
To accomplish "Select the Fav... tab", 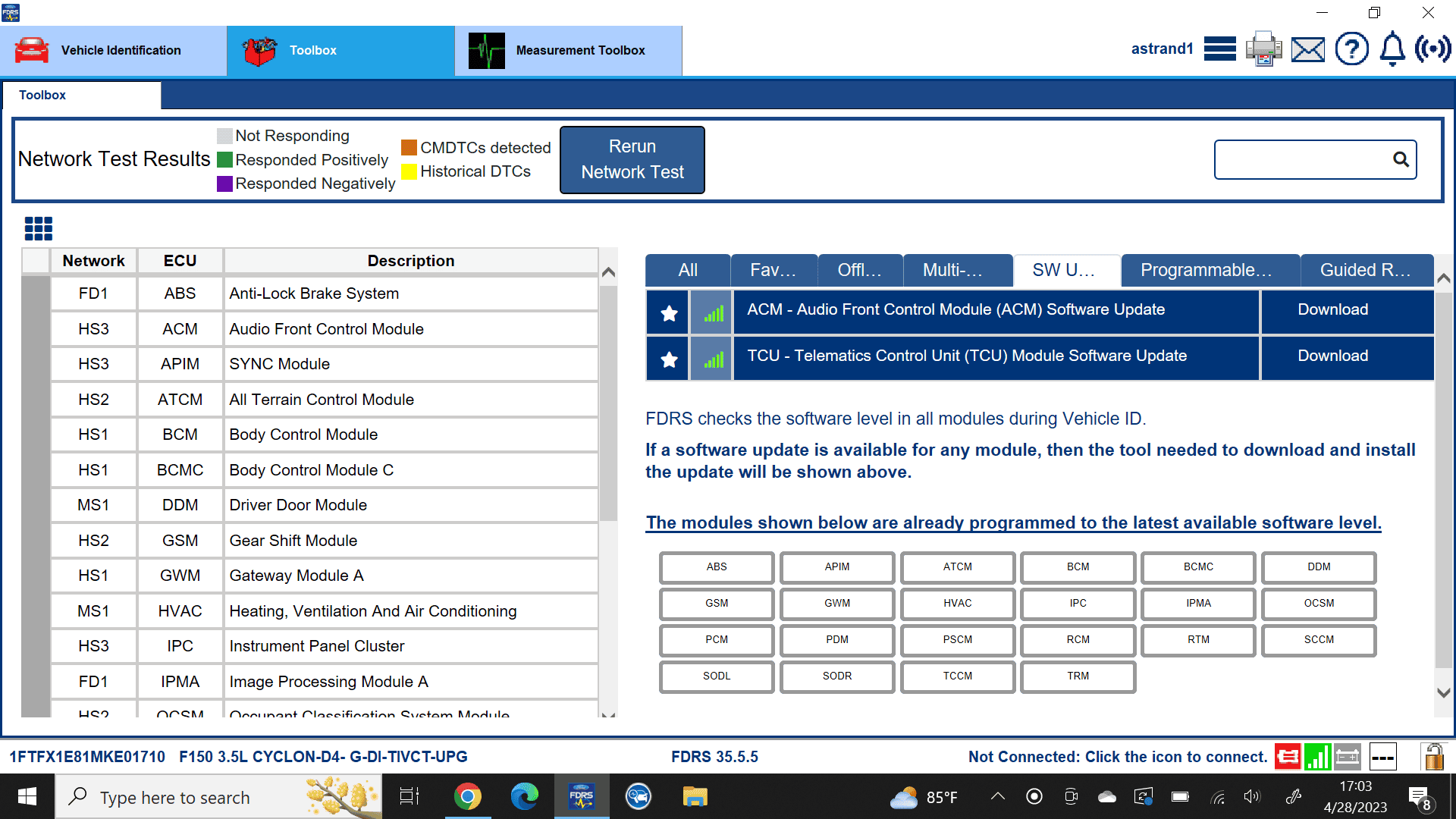I will click(x=773, y=270).
